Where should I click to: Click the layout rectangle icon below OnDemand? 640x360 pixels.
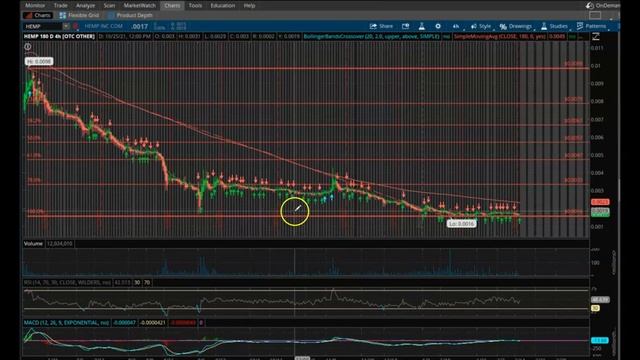(595, 16)
